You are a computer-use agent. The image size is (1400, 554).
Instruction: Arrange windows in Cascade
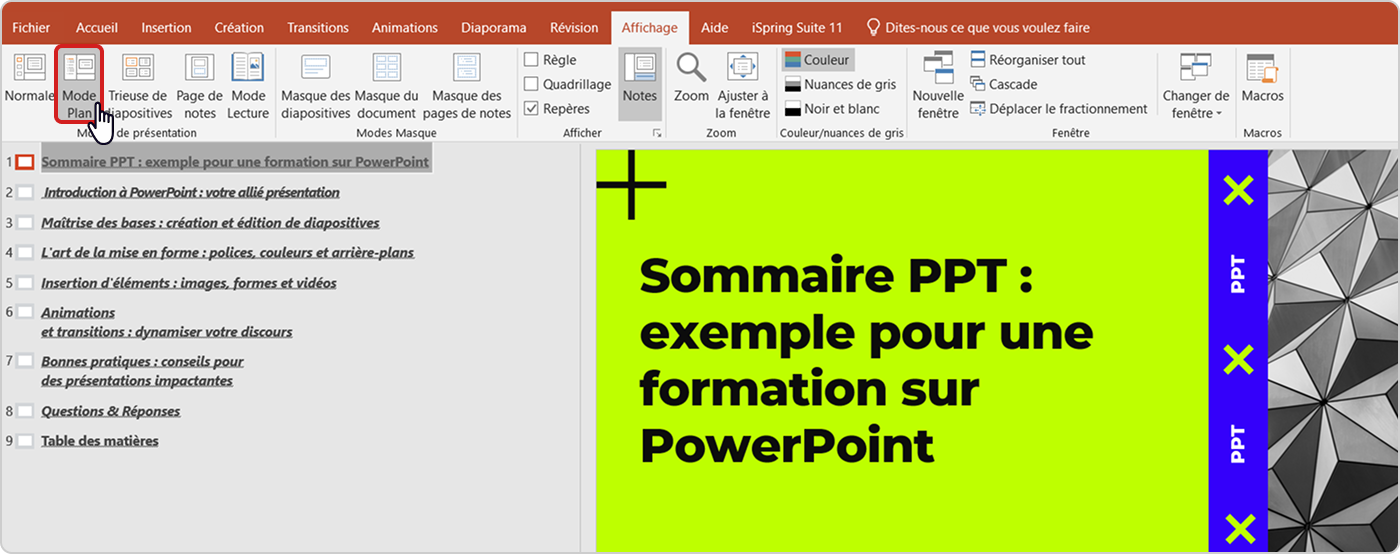click(1004, 84)
